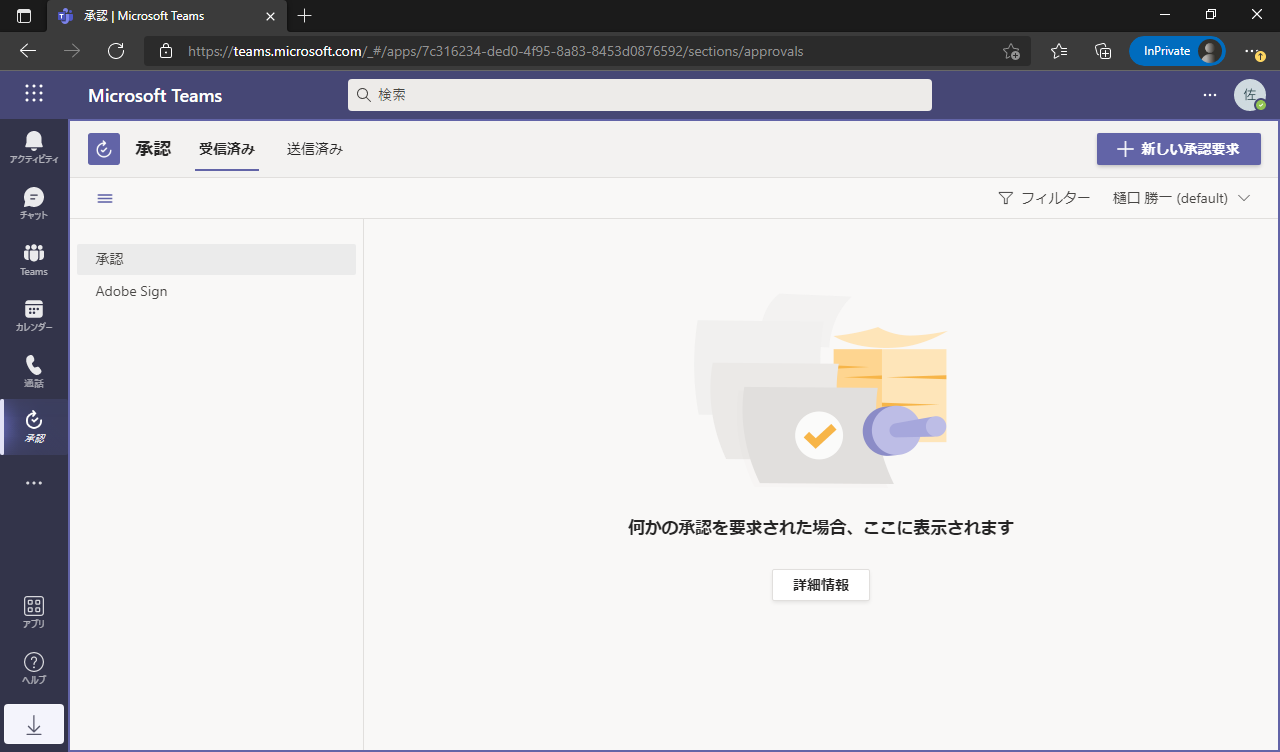Select 承認 in the provider list
Viewport: 1280px width, 752px height.
(216, 259)
